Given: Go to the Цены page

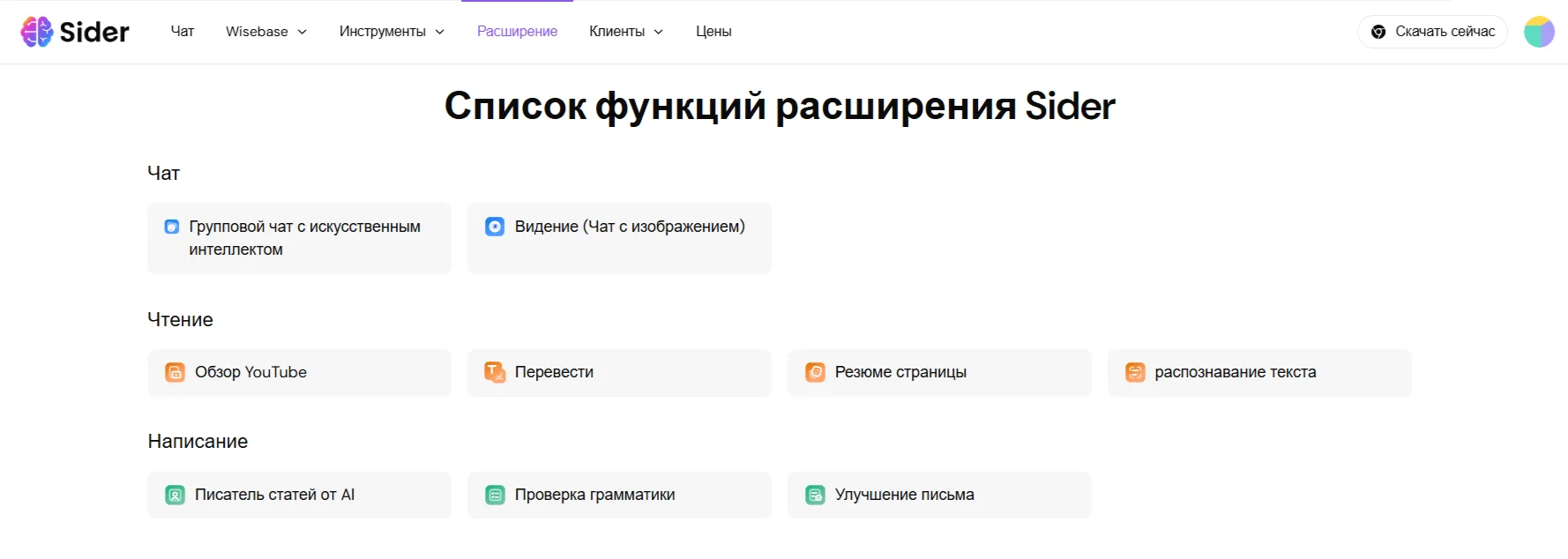Looking at the screenshot, I should click(713, 32).
